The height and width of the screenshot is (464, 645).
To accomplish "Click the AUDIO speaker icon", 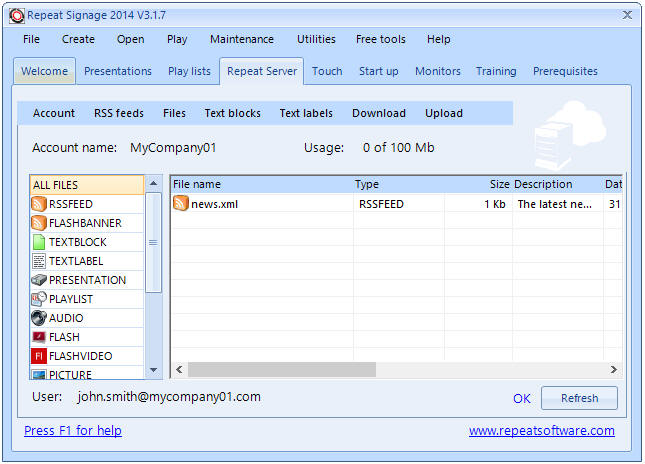I will pos(39,318).
